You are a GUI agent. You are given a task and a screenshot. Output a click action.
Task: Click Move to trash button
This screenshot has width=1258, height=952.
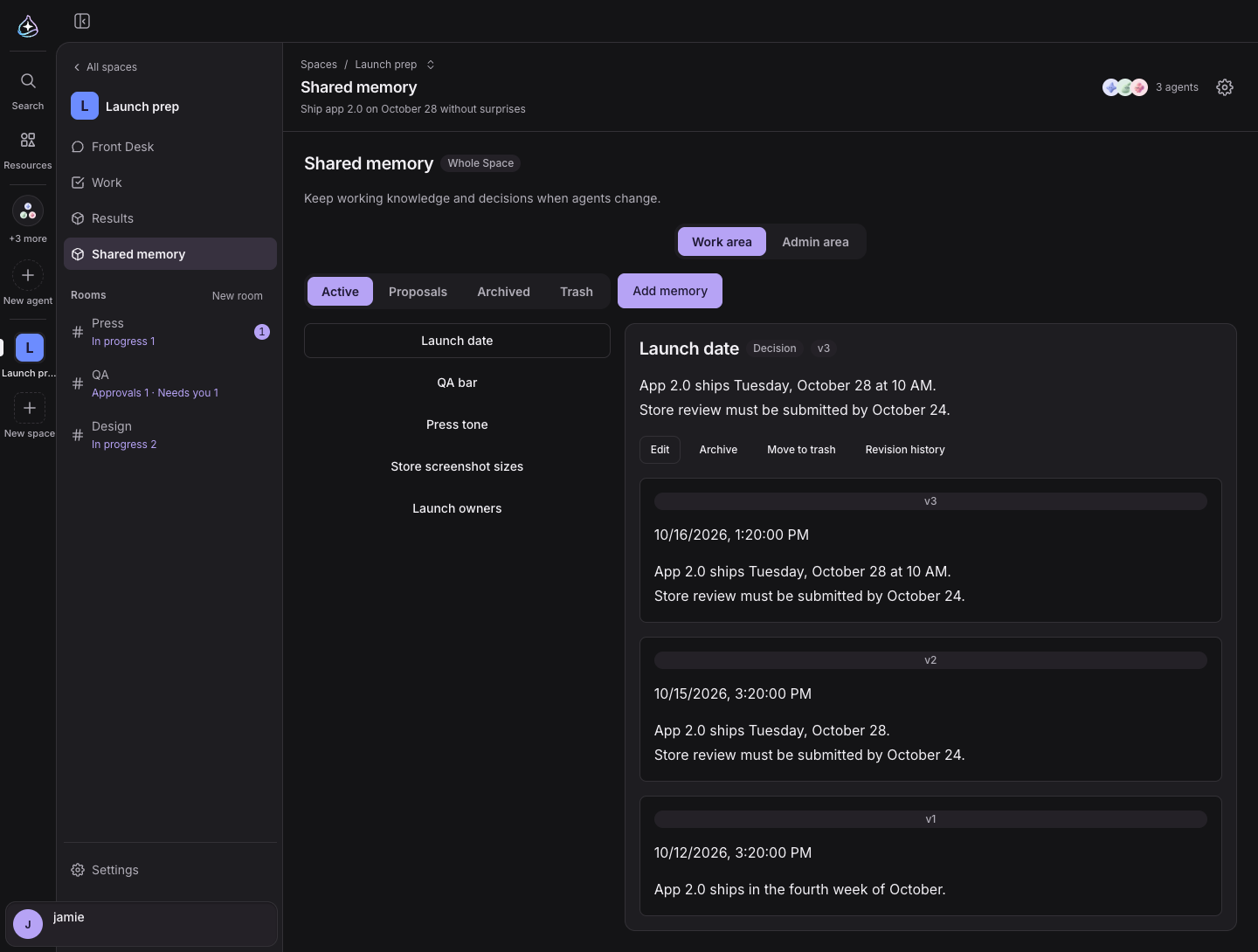tap(801, 450)
